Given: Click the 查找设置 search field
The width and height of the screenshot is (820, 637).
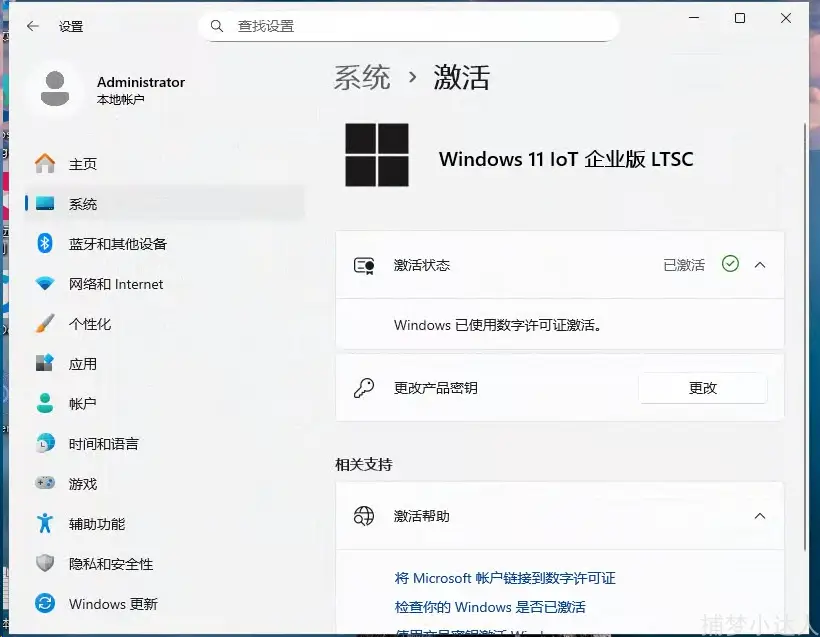Looking at the screenshot, I should (x=420, y=26).
